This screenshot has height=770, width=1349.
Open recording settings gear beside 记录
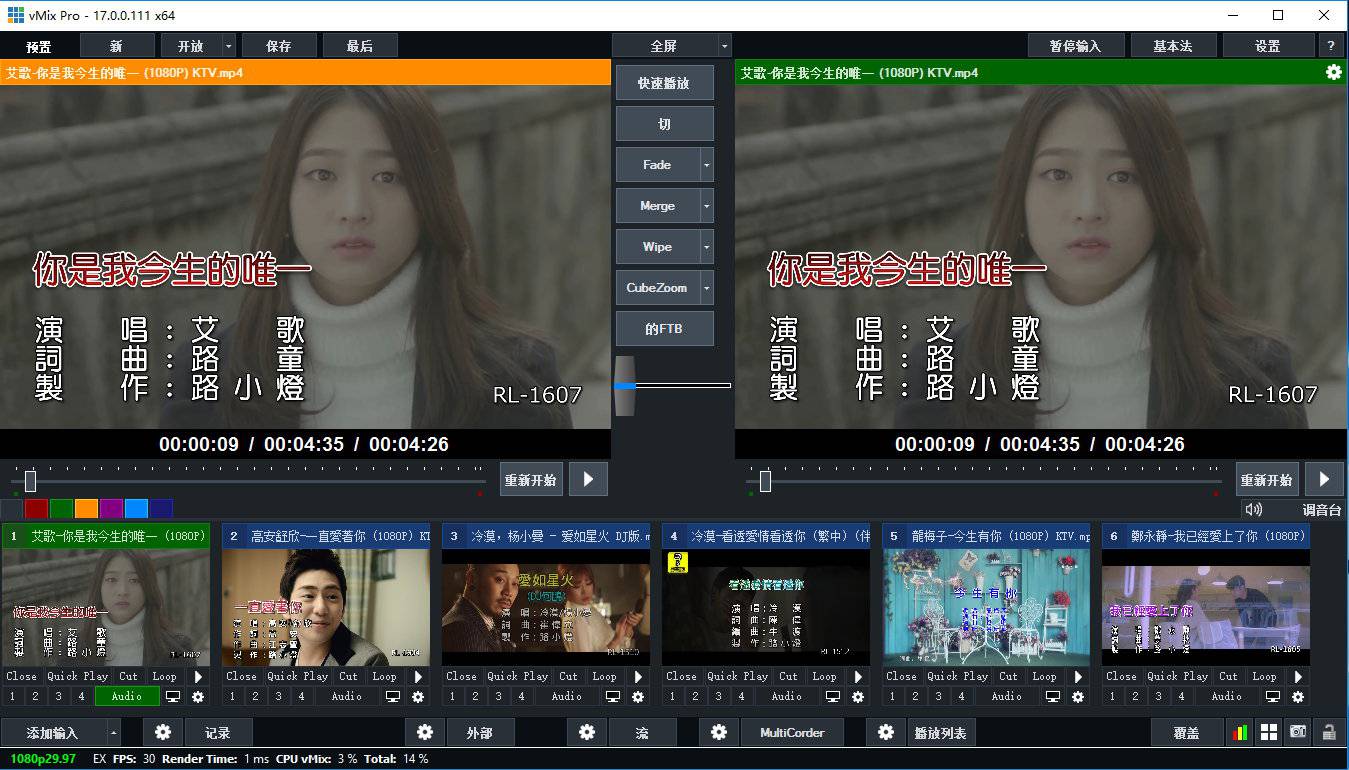pos(163,733)
